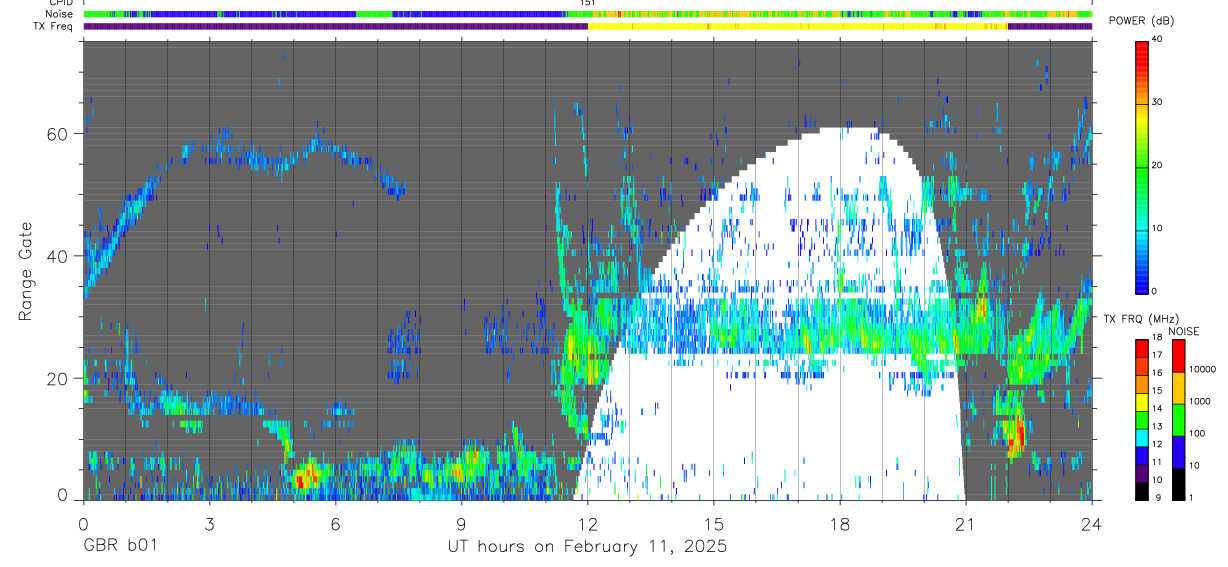Click the x-axis tick label '3'

[x=209, y=523]
